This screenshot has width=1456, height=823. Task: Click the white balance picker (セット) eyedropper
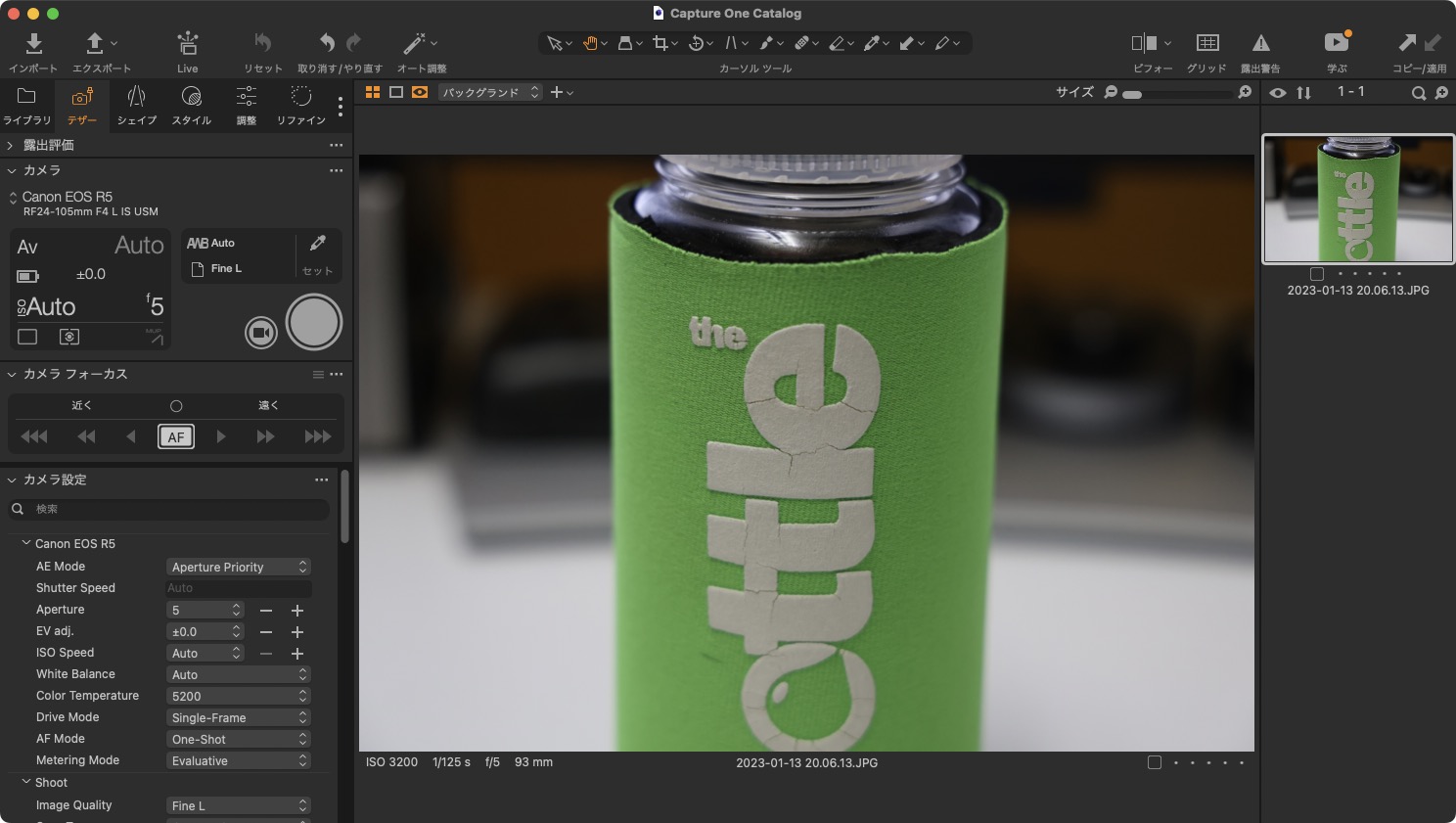tap(318, 243)
